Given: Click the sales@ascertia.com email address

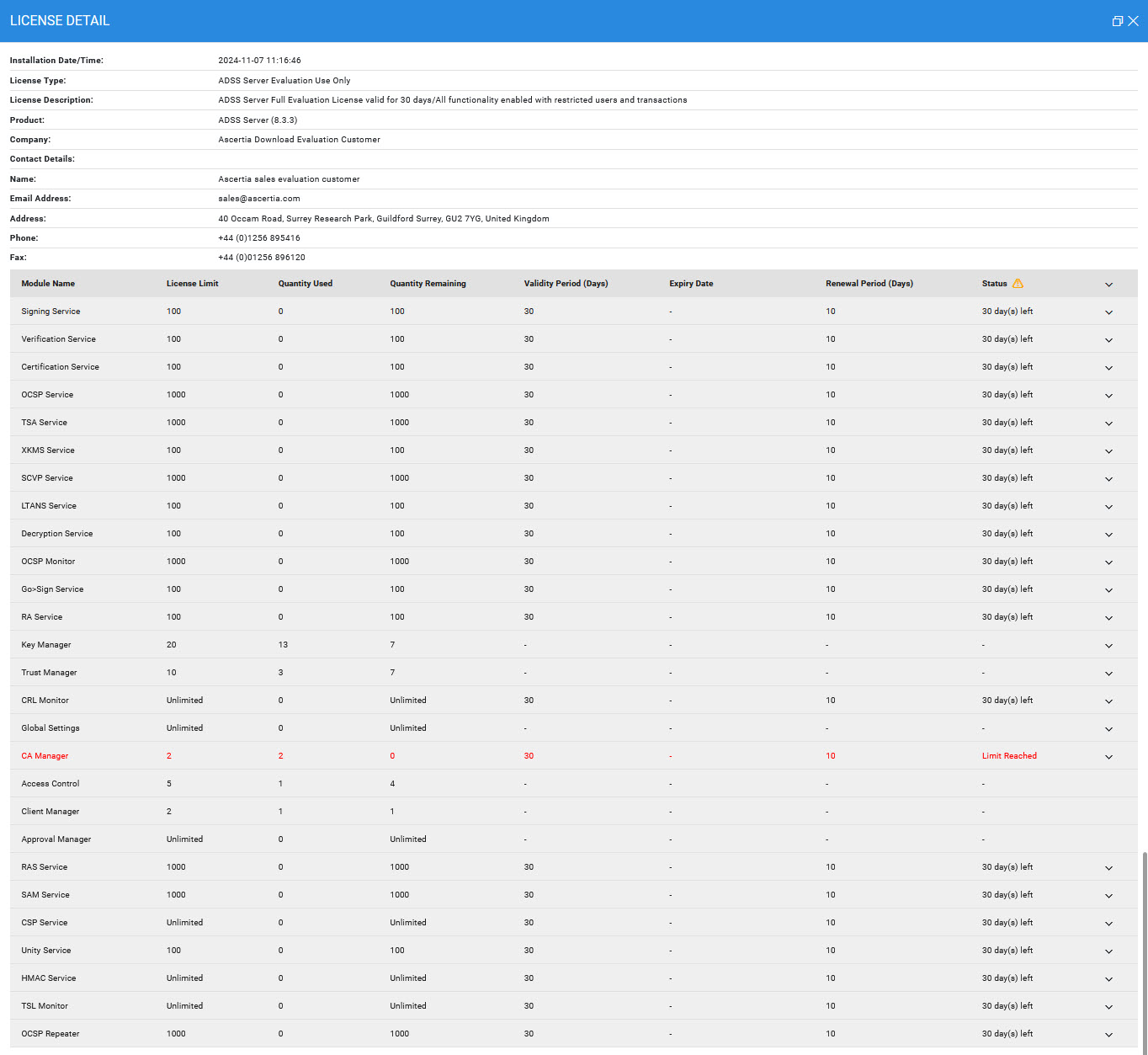Looking at the screenshot, I should pyautogui.click(x=259, y=199).
